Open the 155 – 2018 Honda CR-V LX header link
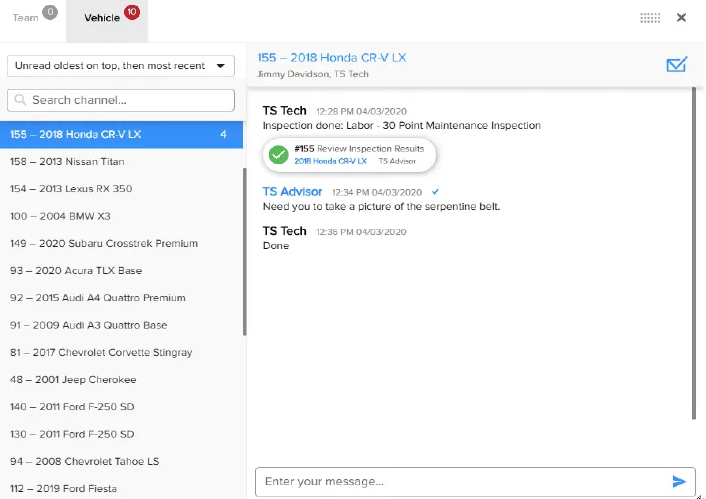The height and width of the screenshot is (499, 706). [332, 57]
